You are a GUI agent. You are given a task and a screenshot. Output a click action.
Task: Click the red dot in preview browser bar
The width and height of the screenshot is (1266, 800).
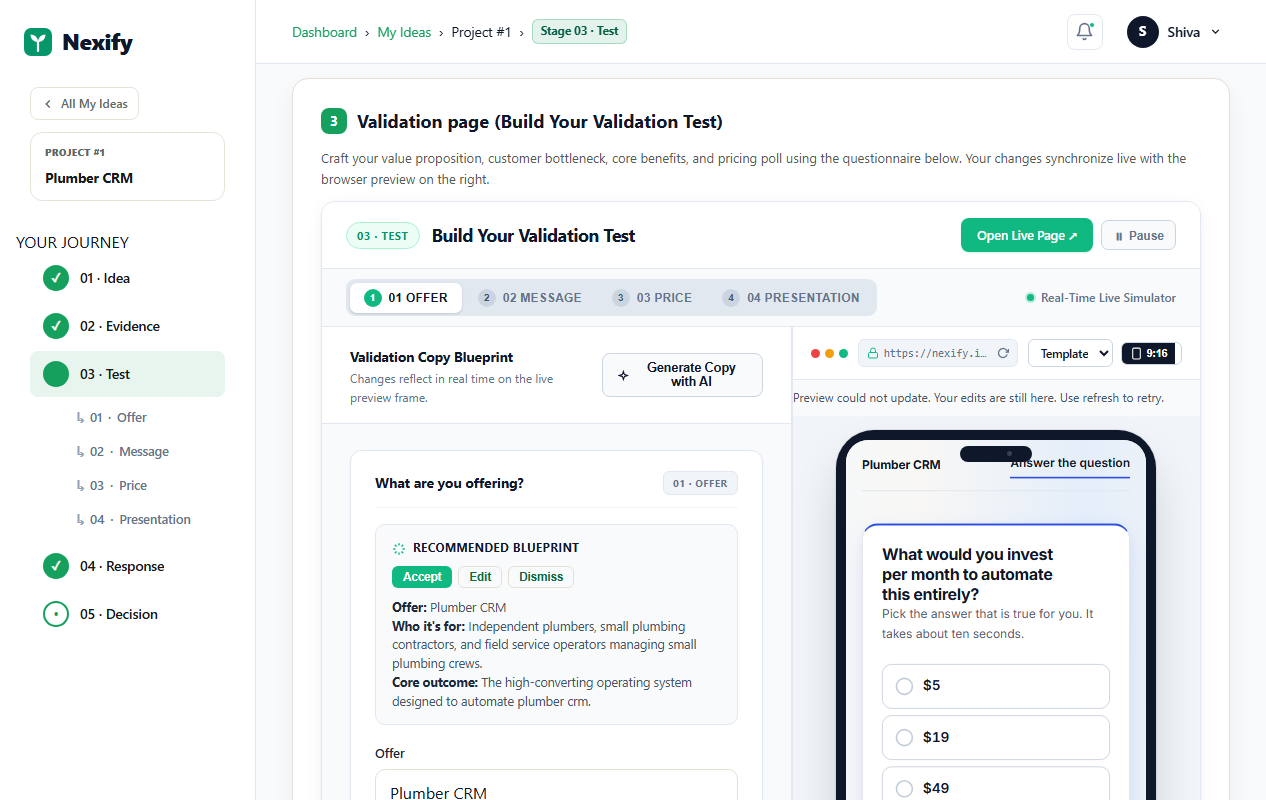[x=815, y=353]
